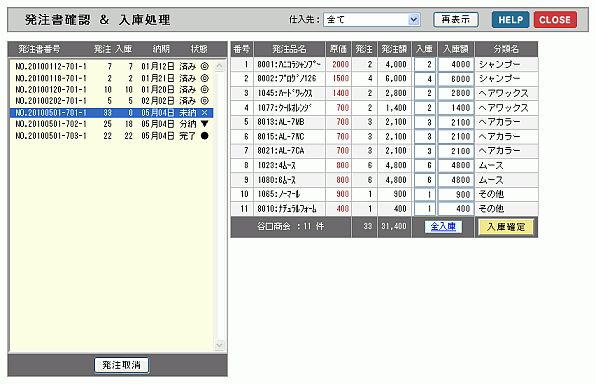Click the 全入庫 link

[443, 227]
